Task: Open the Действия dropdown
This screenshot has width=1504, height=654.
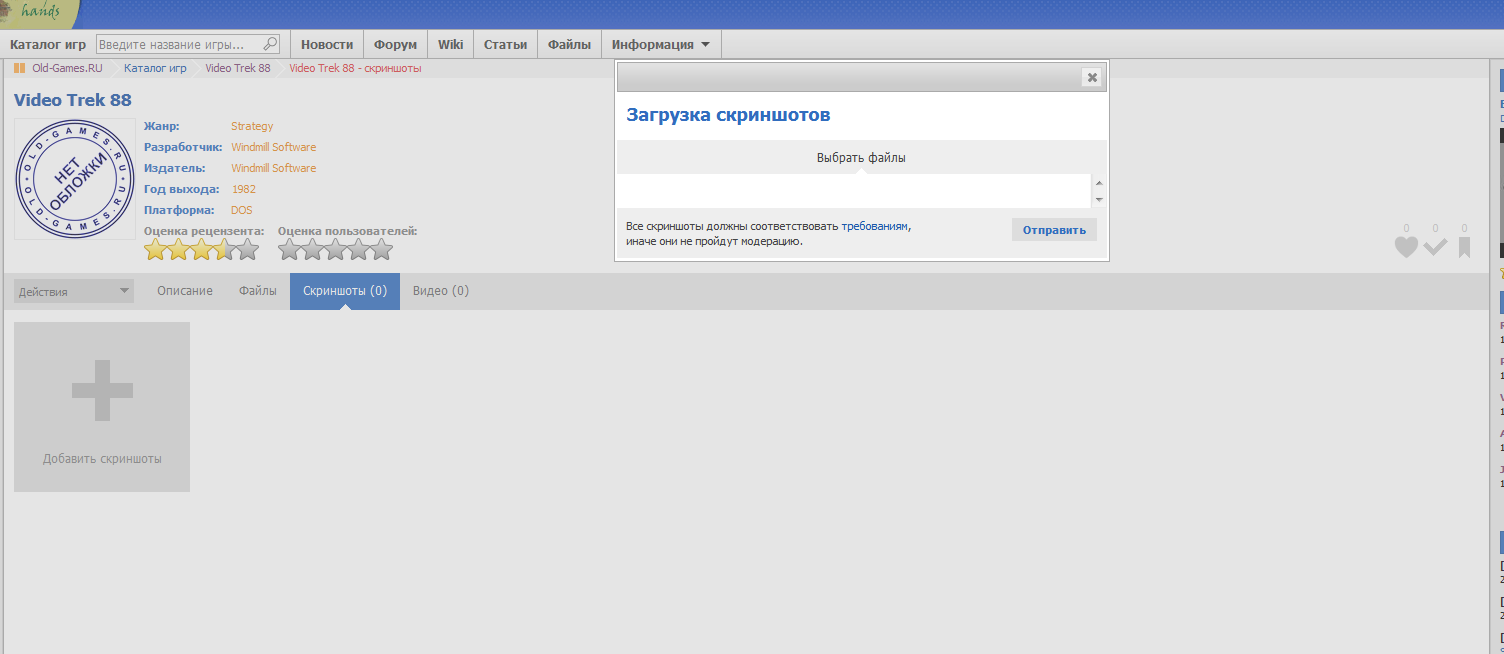Action: pyautogui.click(x=74, y=291)
